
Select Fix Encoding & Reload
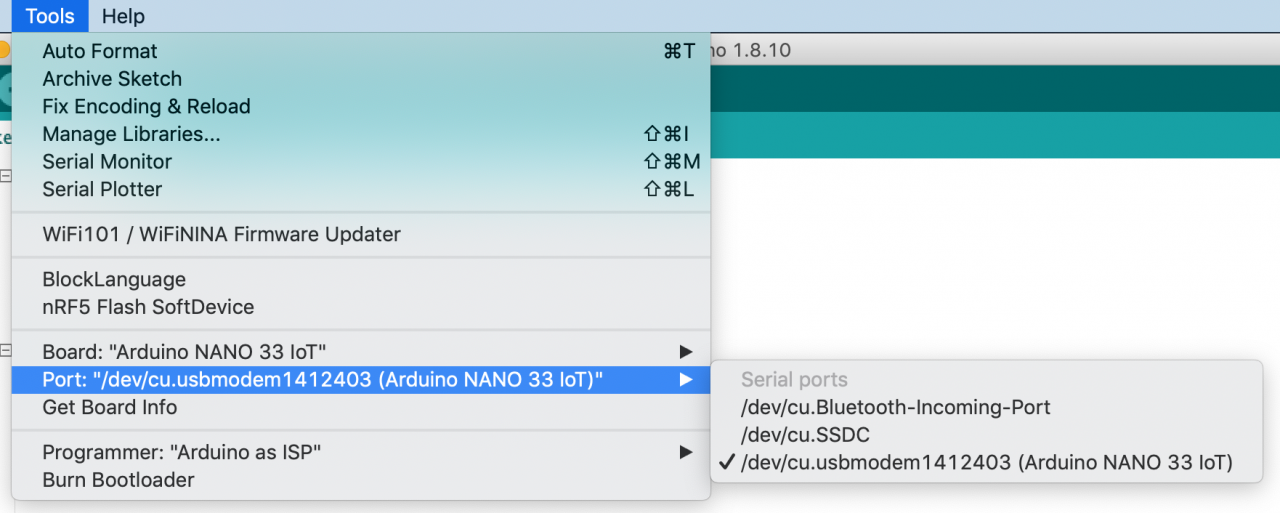(146, 107)
